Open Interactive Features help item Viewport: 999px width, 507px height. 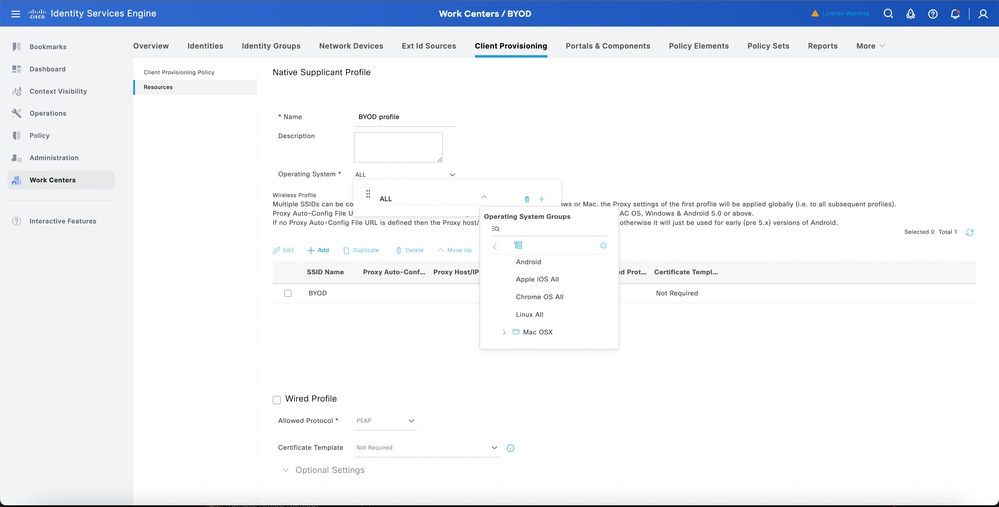tap(61, 221)
